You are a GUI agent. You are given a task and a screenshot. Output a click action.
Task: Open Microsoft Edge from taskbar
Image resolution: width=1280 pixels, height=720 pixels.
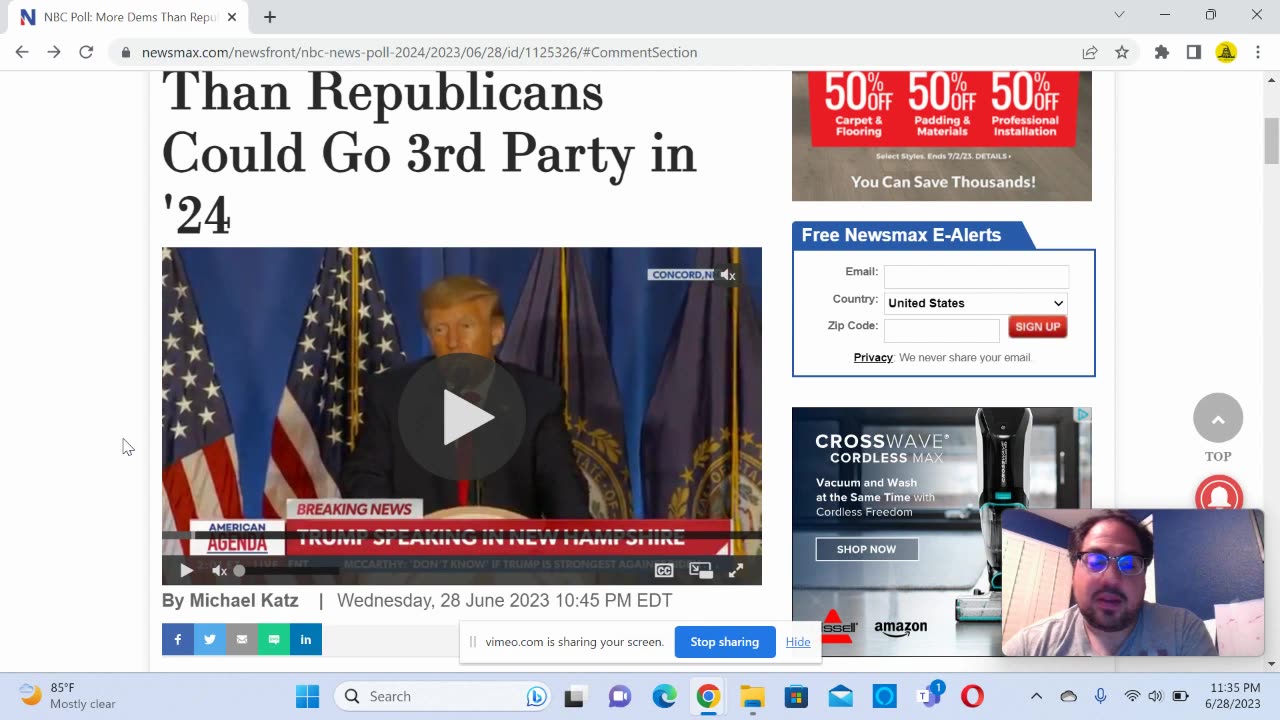point(664,696)
